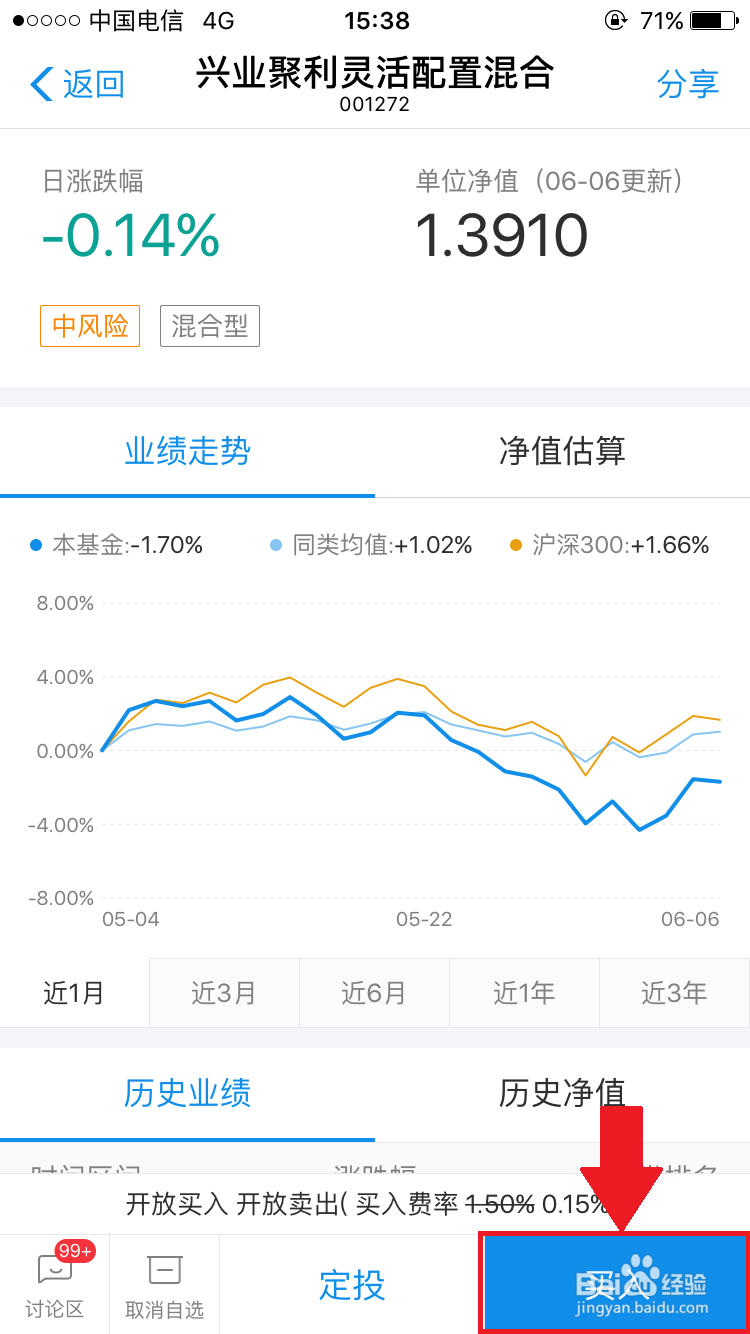Image resolution: width=750 pixels, height=1334 pixels.
Task: Open the 历史净值 tab
Action: pos(562,1093)
